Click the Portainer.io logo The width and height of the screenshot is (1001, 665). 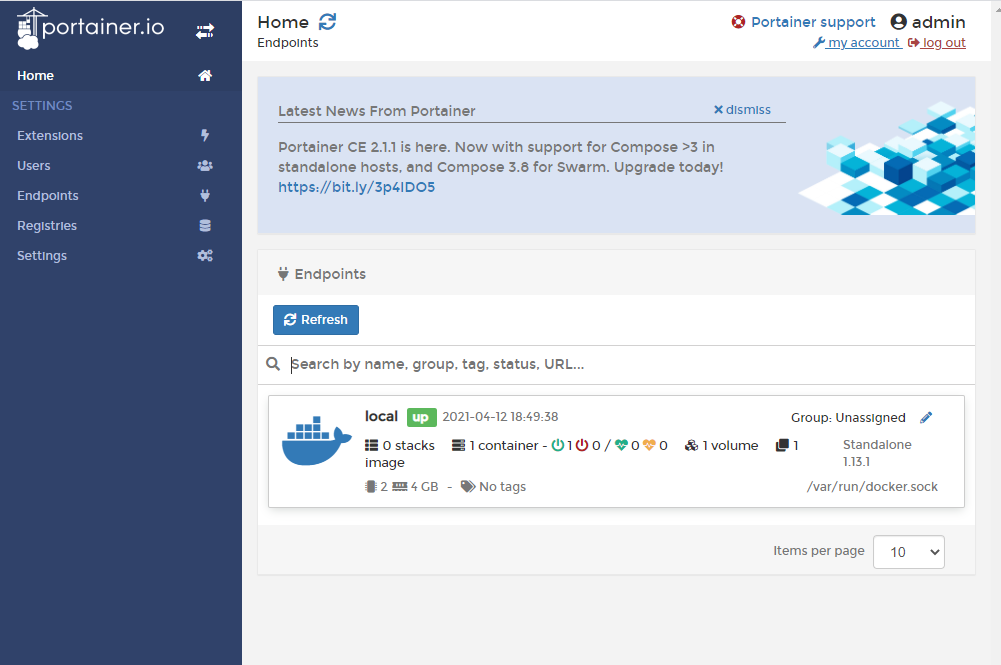point(91,28)
